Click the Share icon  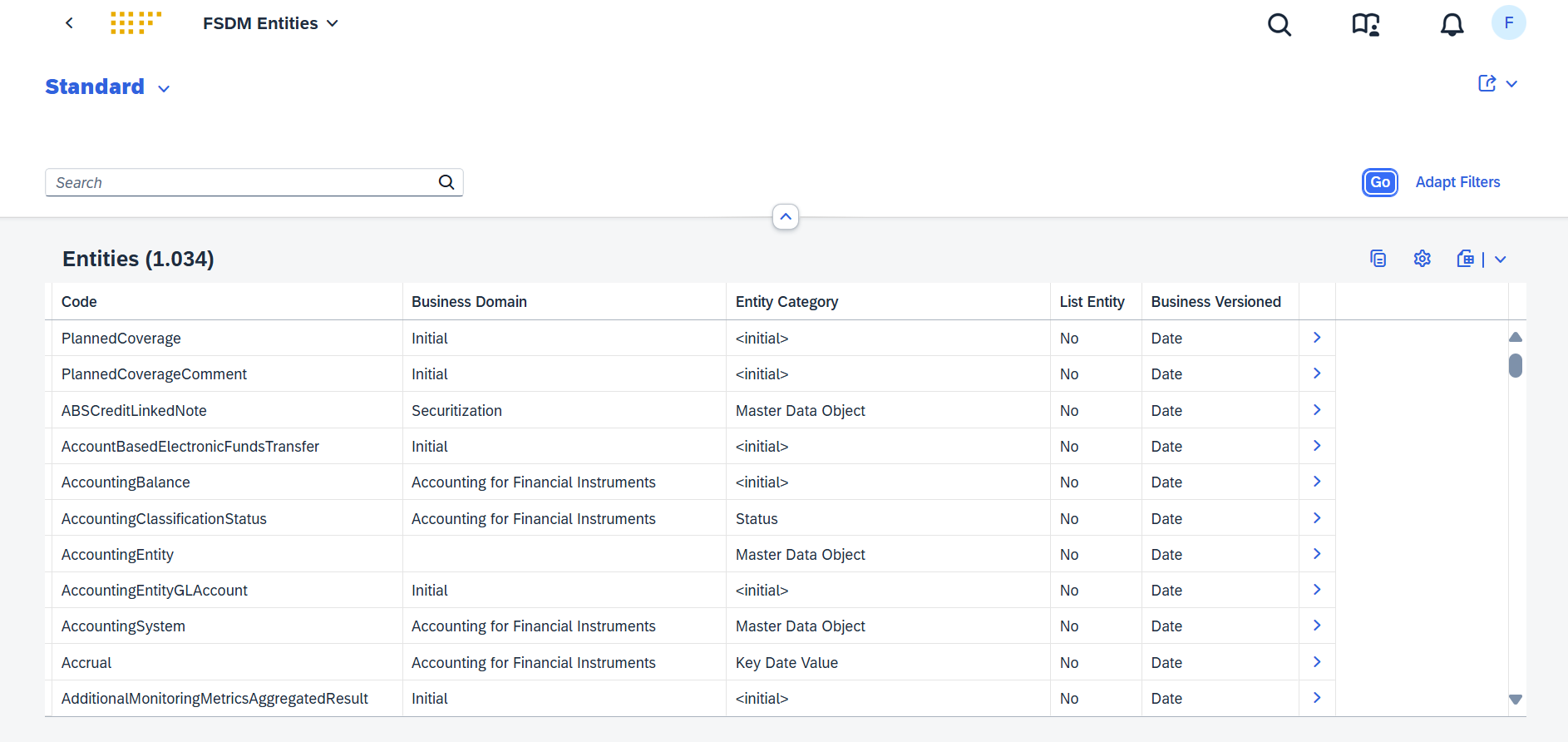1487,83
